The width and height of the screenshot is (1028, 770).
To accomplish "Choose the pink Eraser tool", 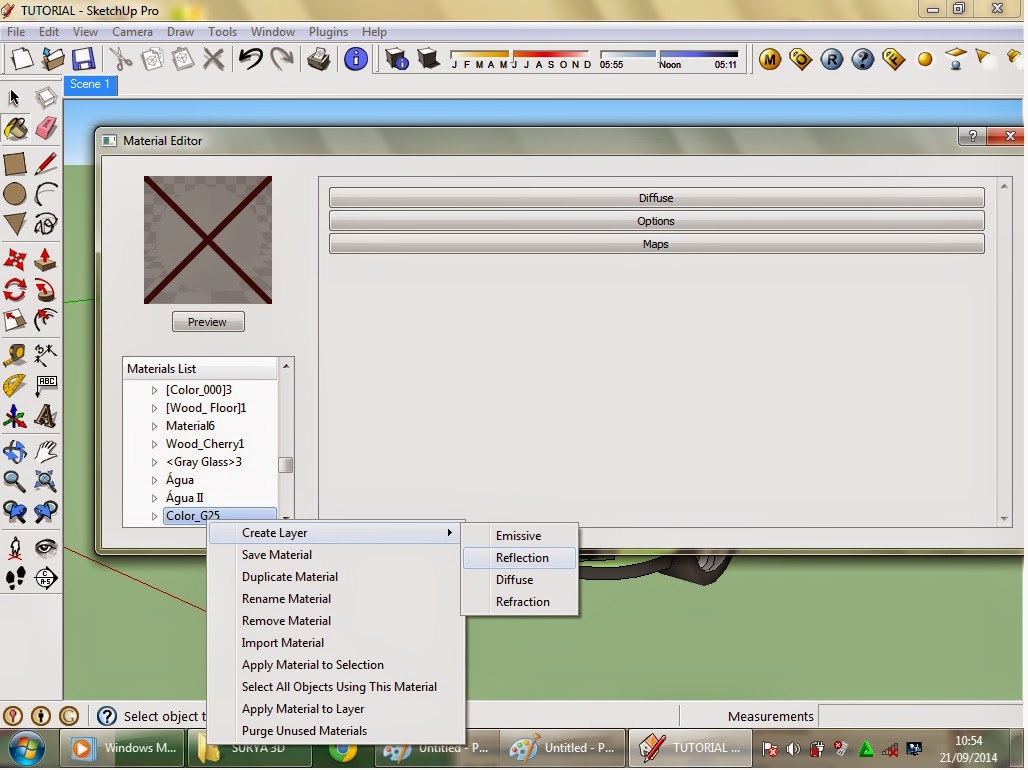I will click(45, 129).
